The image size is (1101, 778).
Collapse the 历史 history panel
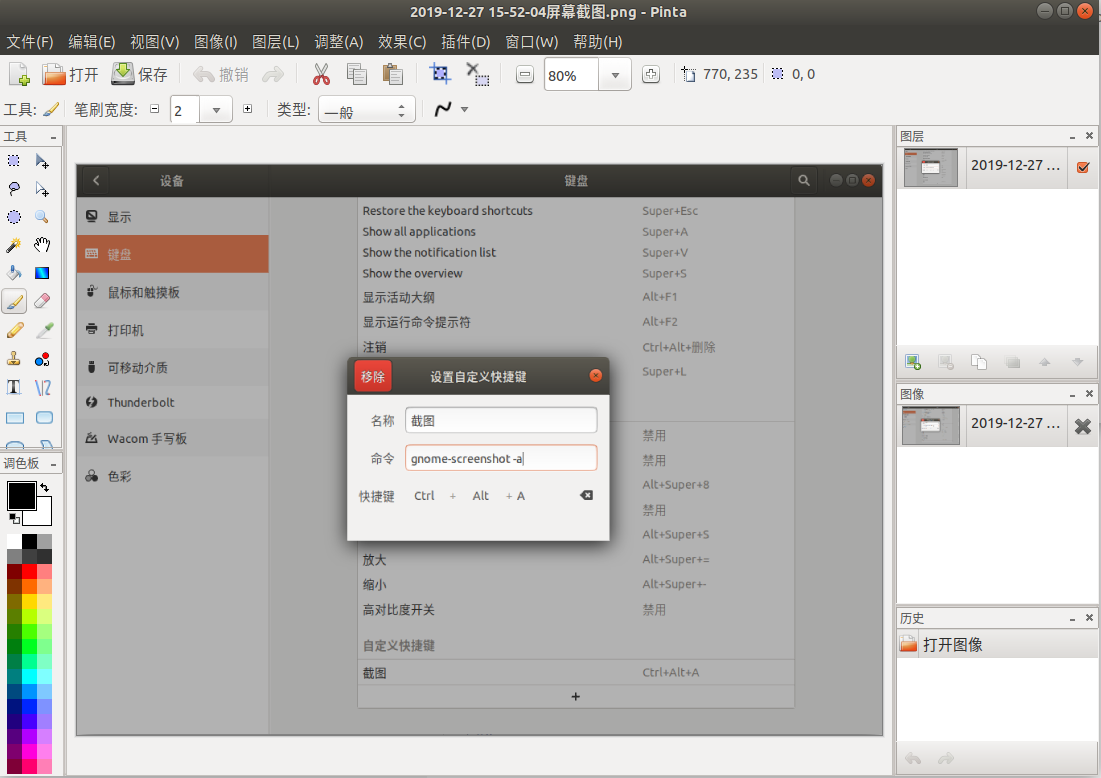(x=1072, y=619)
